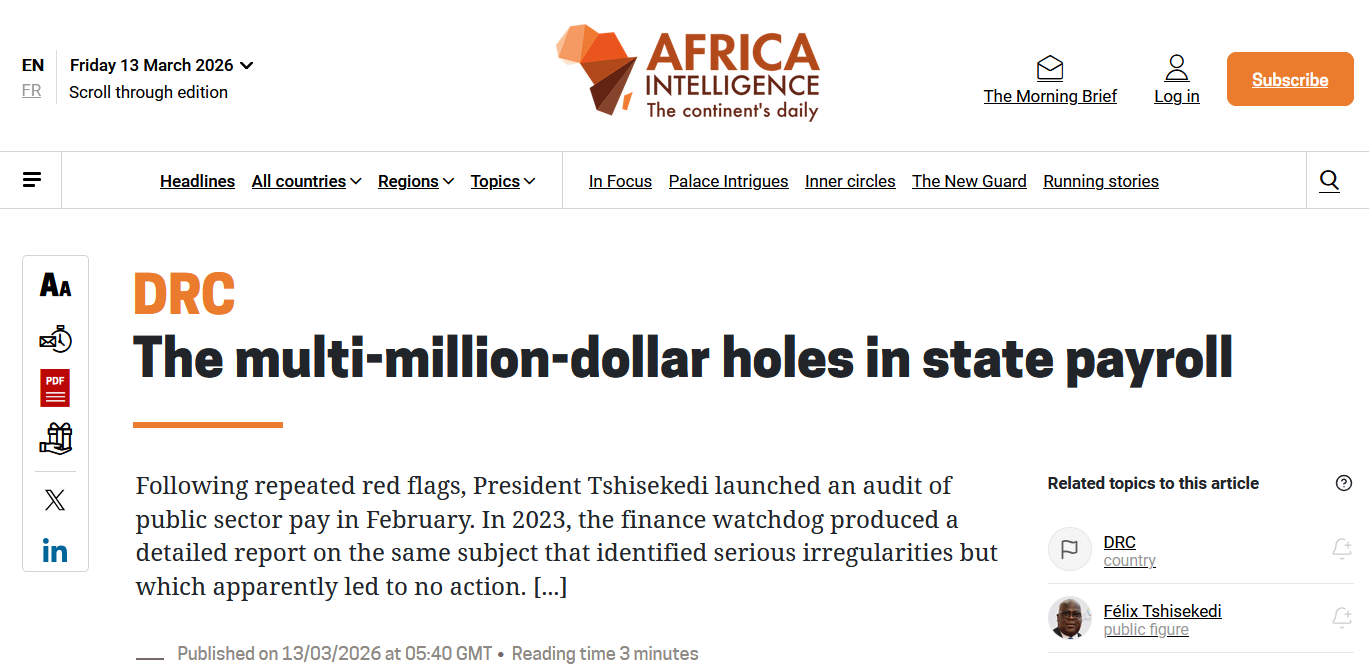The image size is (1369, 669).
Task: Toggle alert bell for Félix Tshisekedi
Action: tap(1342, 618)
